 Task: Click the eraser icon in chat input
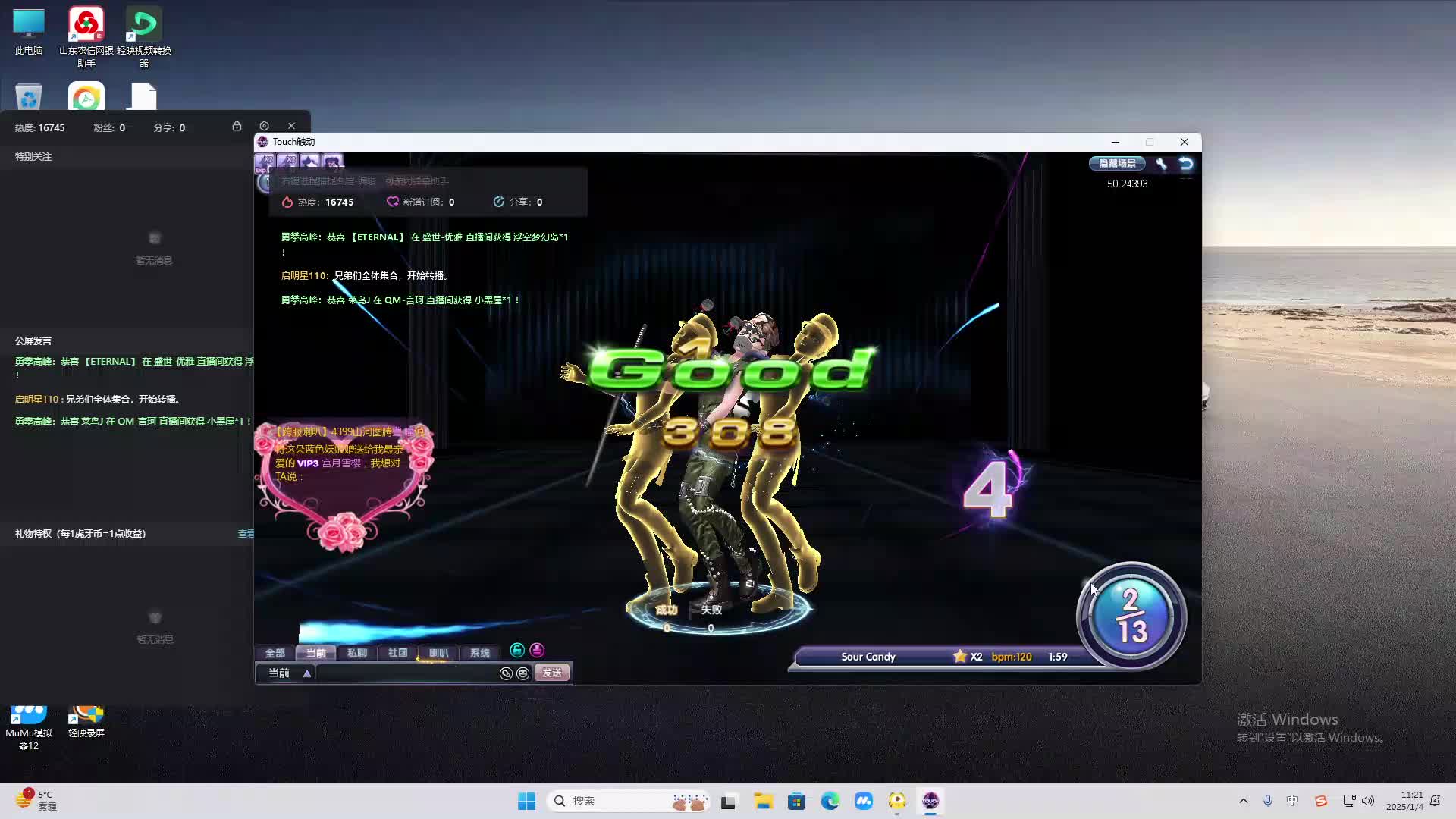coord(506,673)
